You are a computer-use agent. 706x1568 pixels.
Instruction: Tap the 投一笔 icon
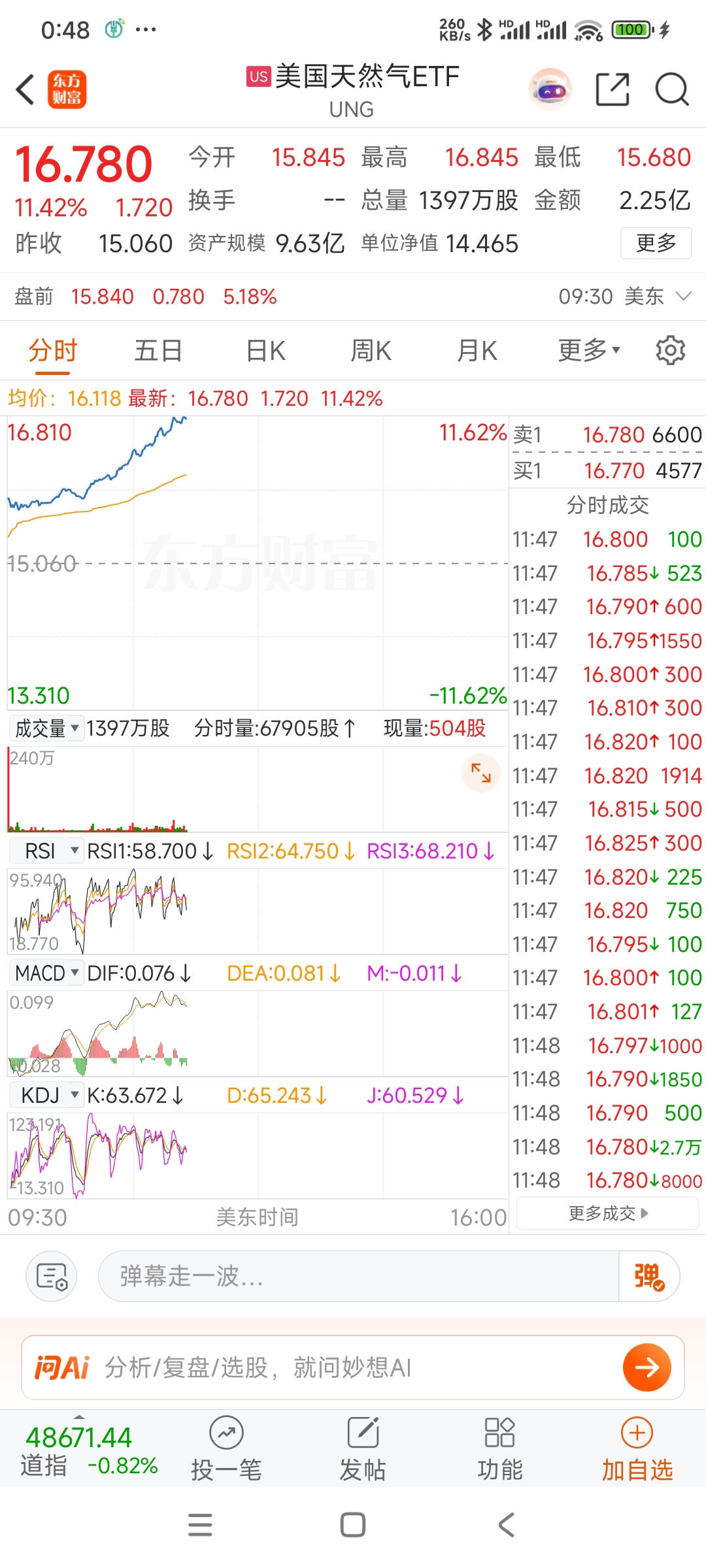click(226, 1448)
